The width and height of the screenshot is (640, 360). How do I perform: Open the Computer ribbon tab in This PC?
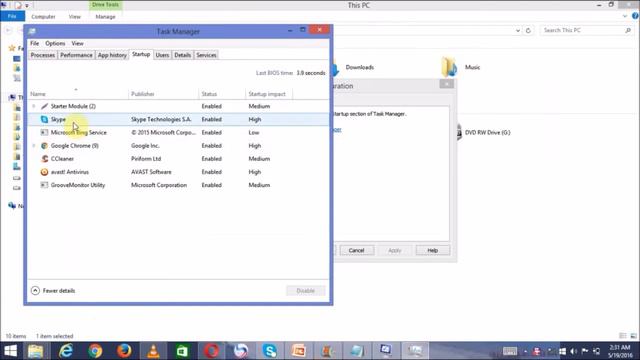[43, 17]
